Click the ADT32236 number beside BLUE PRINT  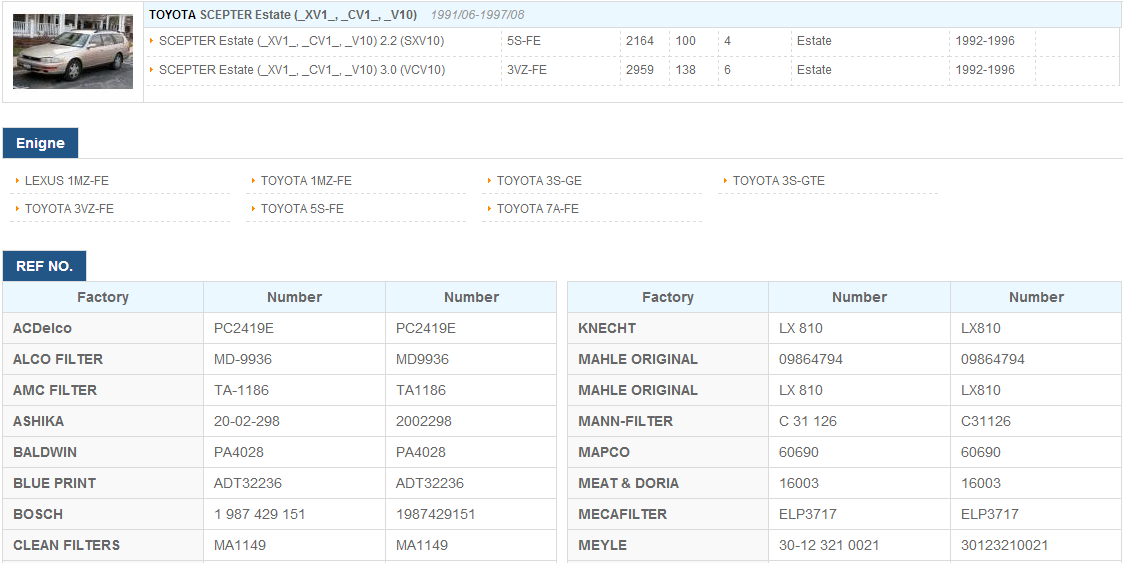coord(248,483)
